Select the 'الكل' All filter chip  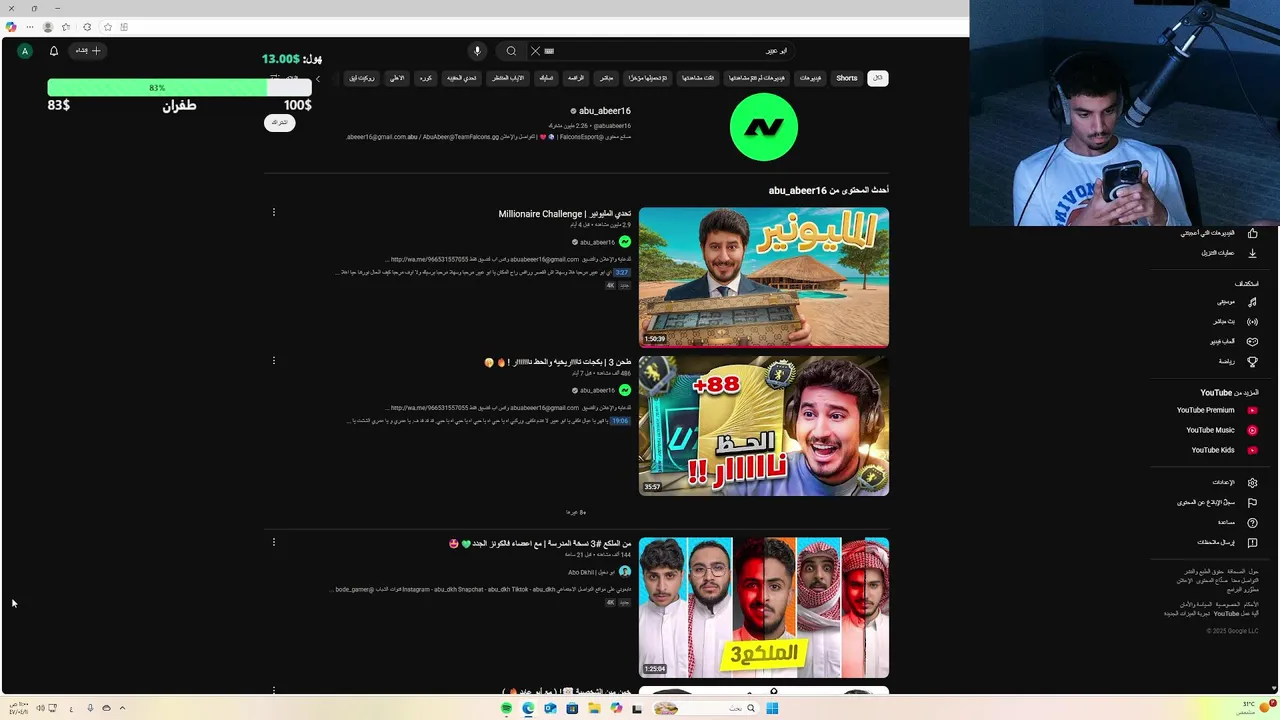coord(877,78)
